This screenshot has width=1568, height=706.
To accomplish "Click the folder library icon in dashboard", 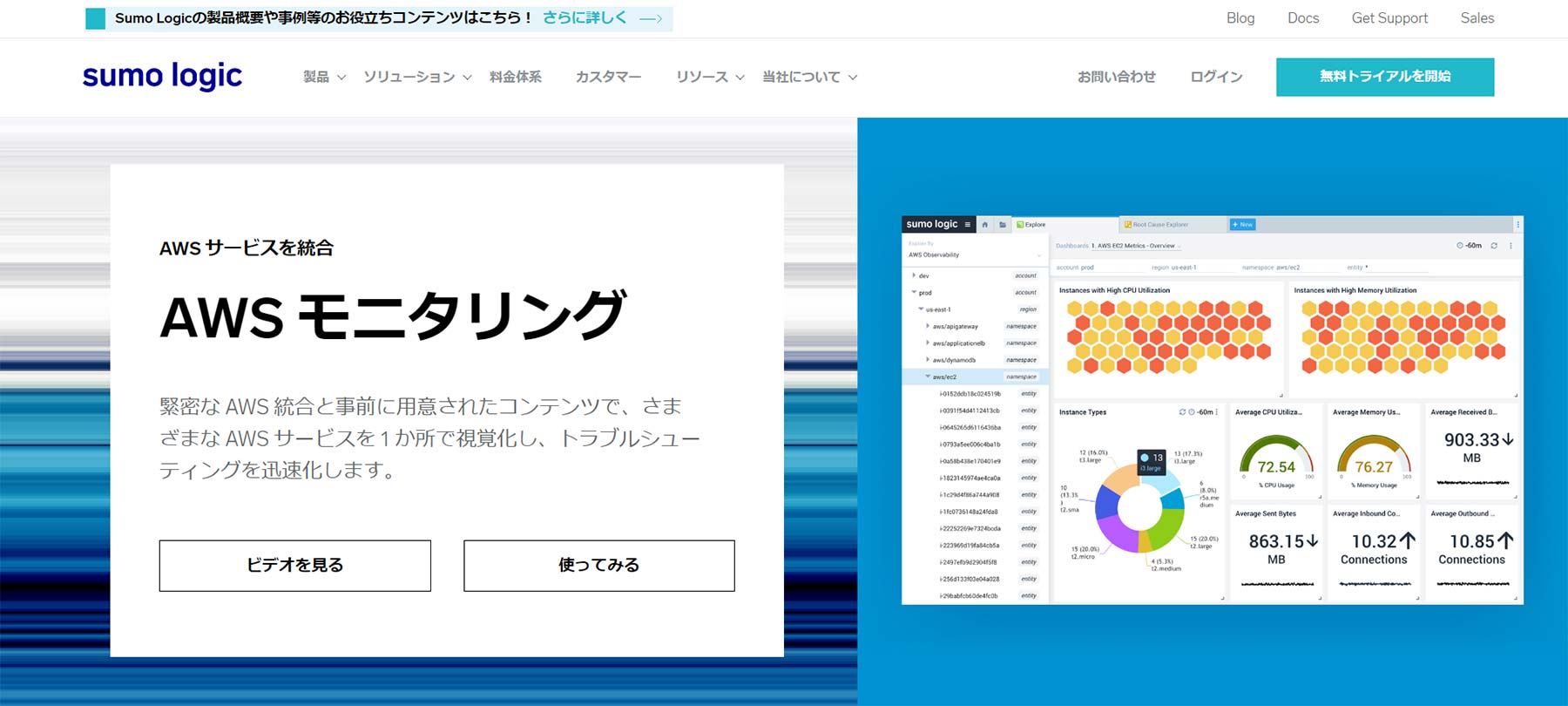I will (1003, 225).
